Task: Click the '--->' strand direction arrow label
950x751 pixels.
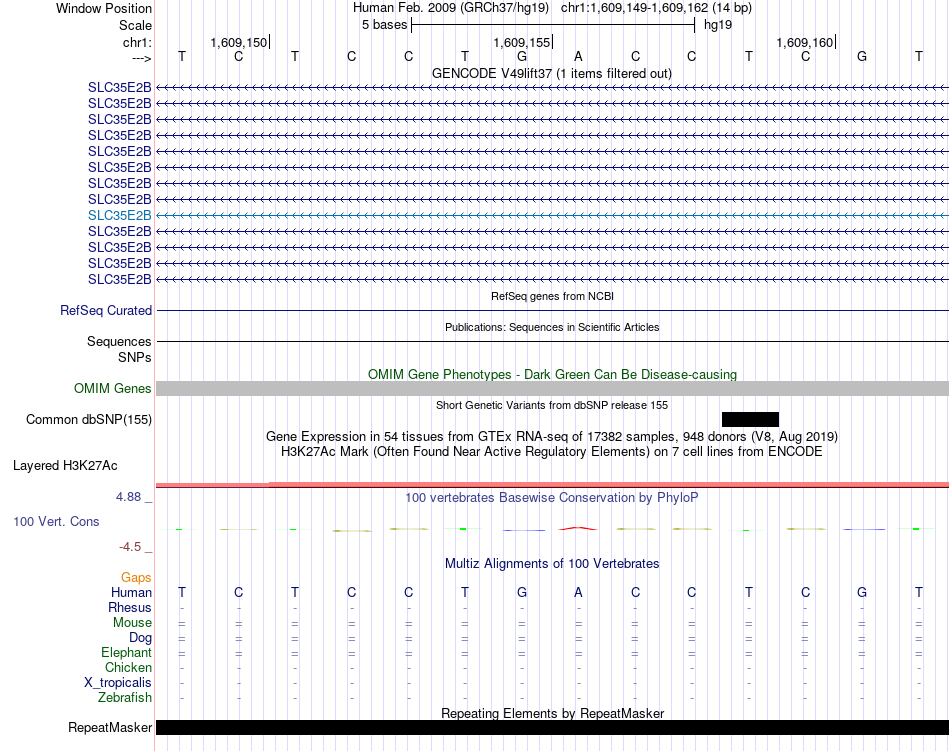Action: (x=141, y=58)
